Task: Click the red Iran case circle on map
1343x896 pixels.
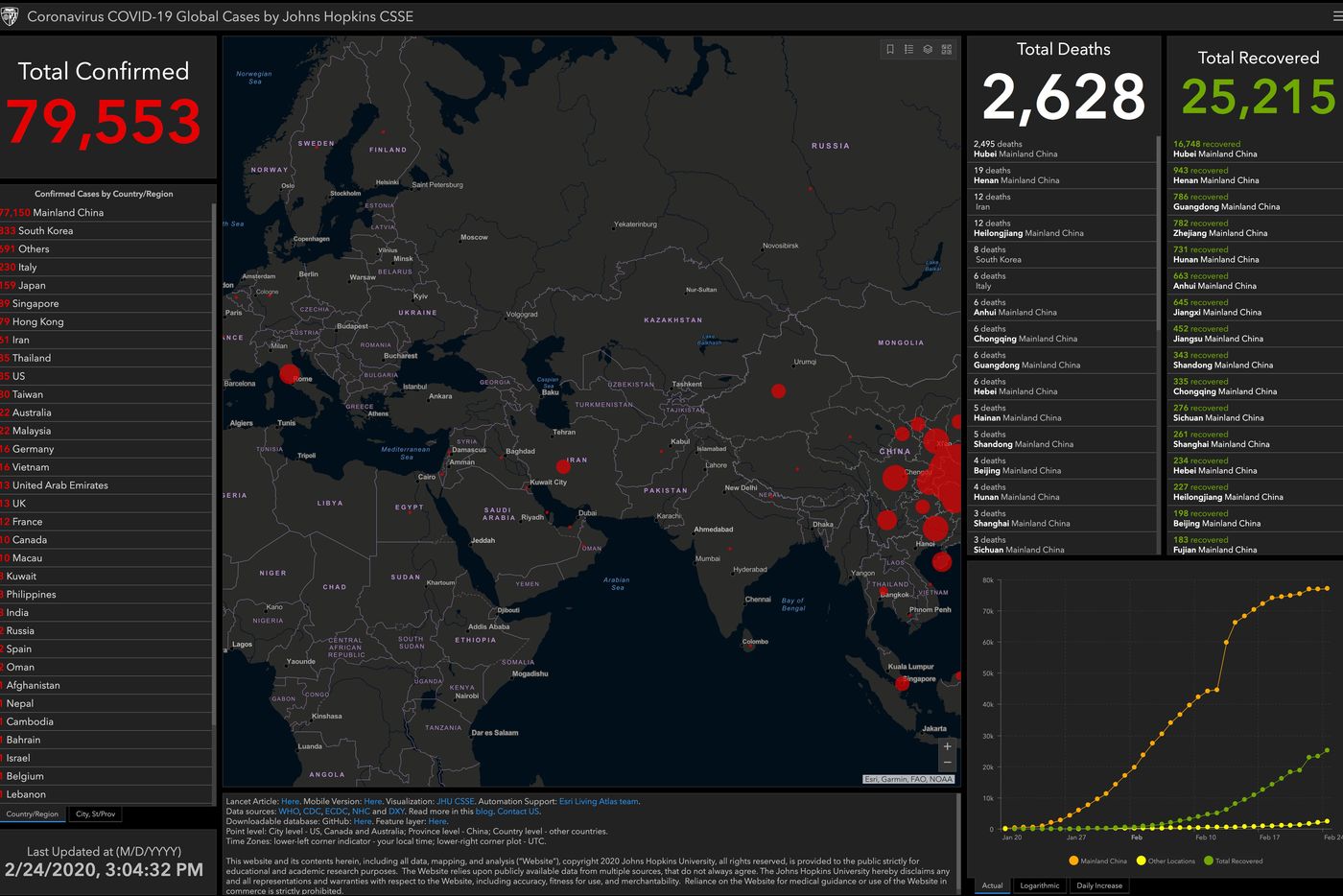Action: click(563, 467)
